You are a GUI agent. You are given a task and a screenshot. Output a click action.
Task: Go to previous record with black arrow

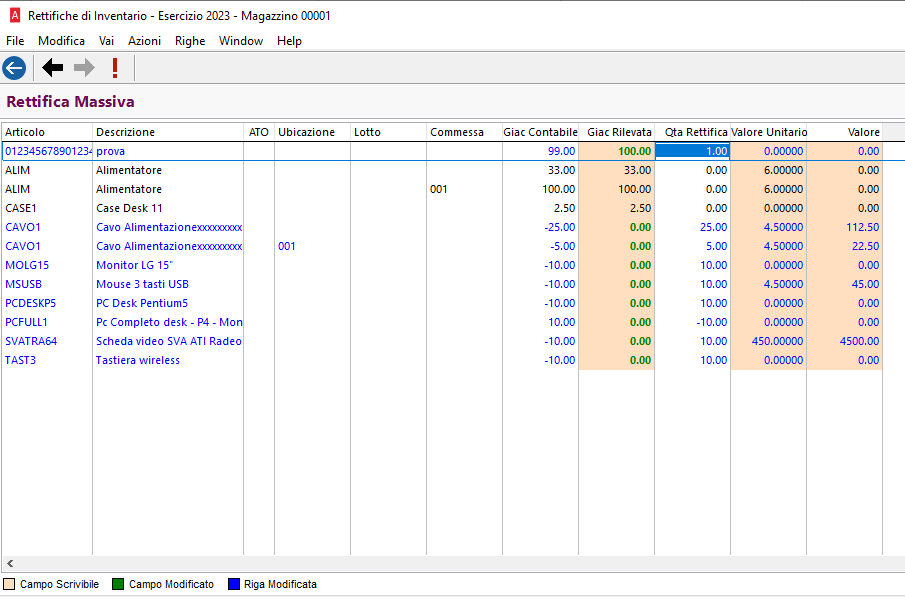53,68
